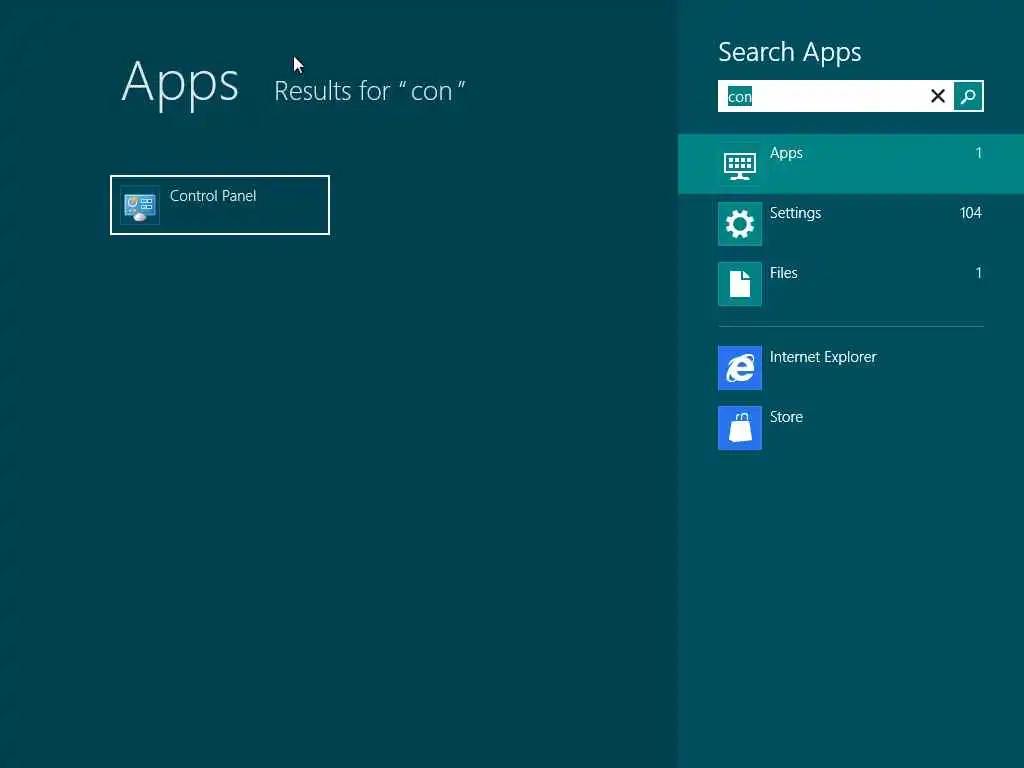Click the Files result count 1
Viewport: 1024px width, 768px height.
(x=978, y=273)
